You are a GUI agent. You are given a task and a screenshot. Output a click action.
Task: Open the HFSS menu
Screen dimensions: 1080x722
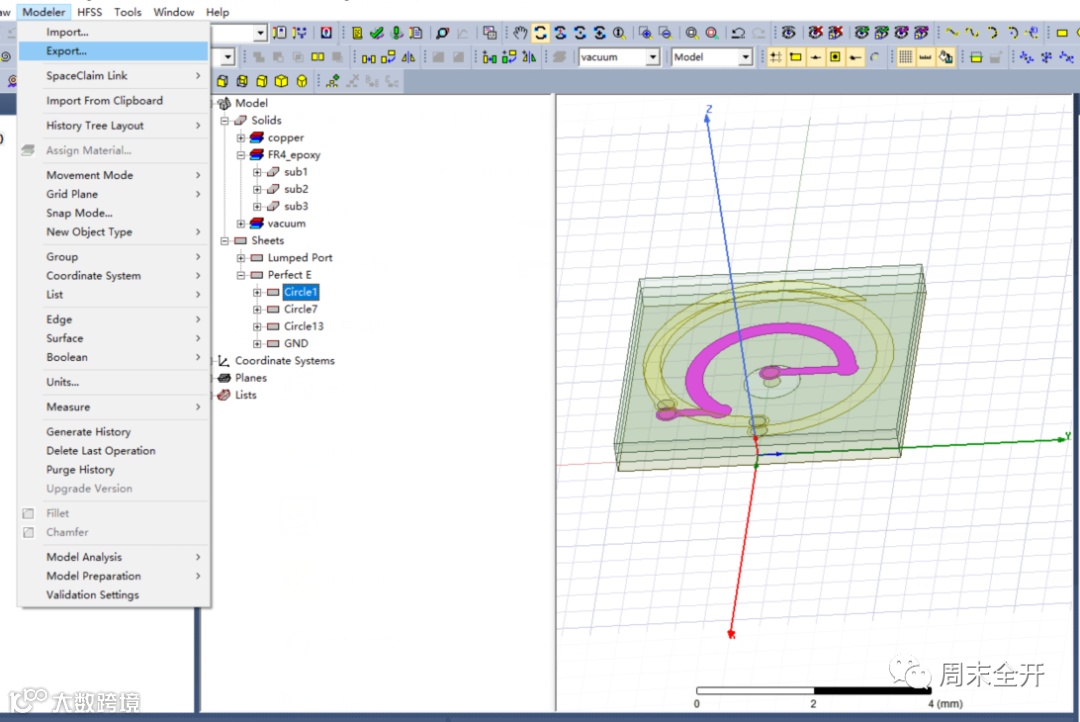pos(90,12)
